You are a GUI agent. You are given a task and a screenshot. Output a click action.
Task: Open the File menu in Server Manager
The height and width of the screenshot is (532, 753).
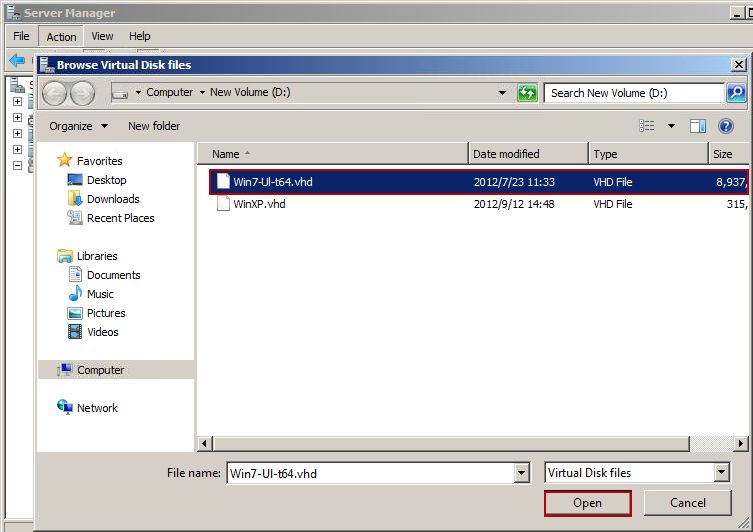[21, 36]
